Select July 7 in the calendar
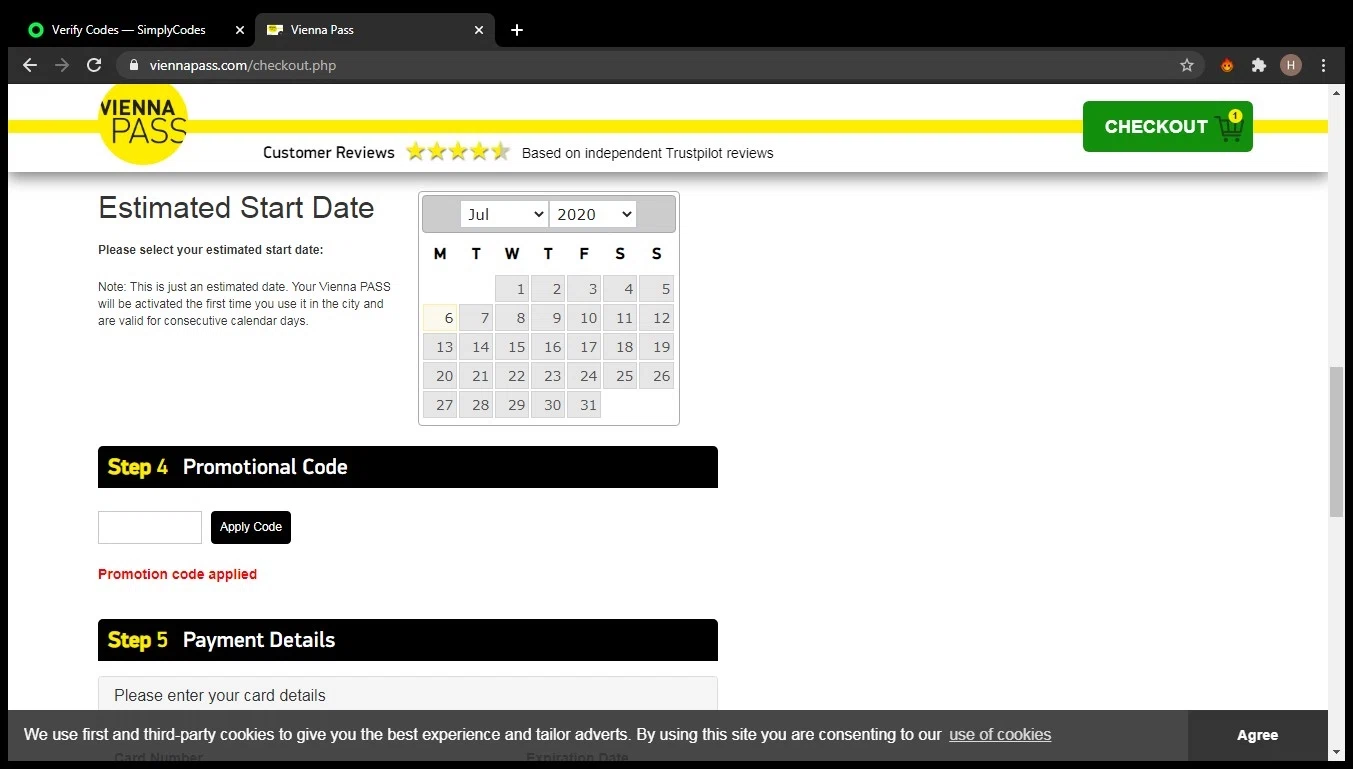The image size is (1353, 769). (476, 318)
